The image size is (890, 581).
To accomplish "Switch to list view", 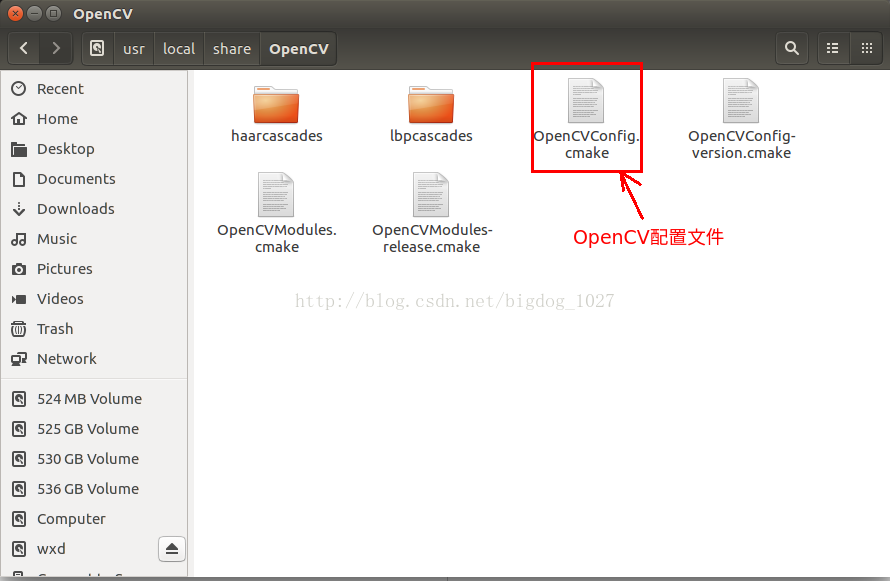I will [x=833, y=48].
